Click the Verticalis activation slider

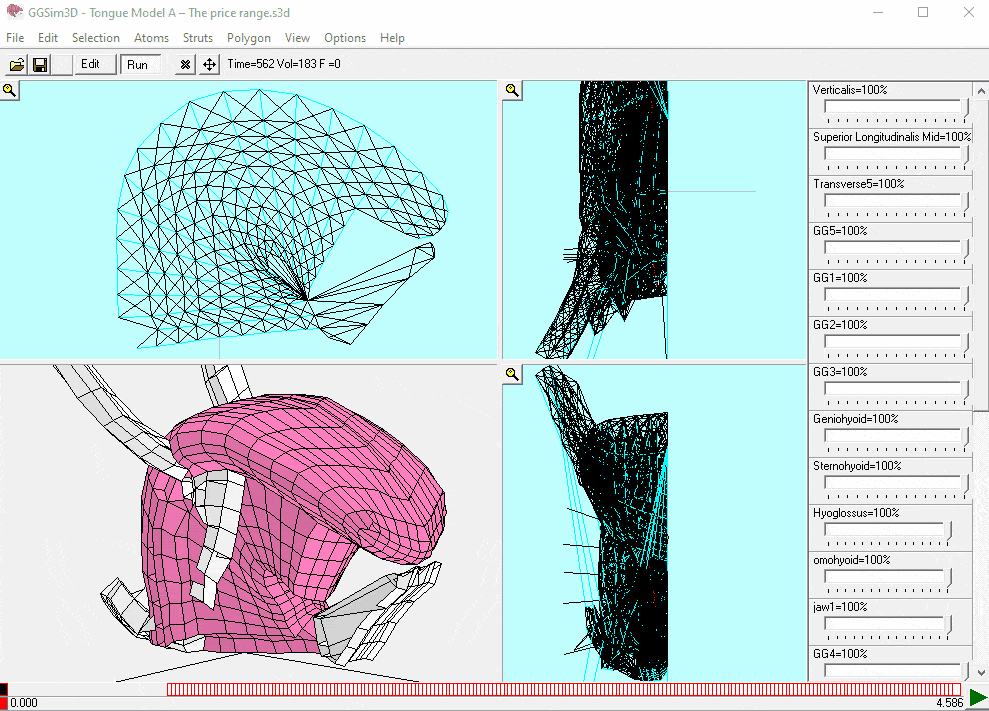click(895, 107)
